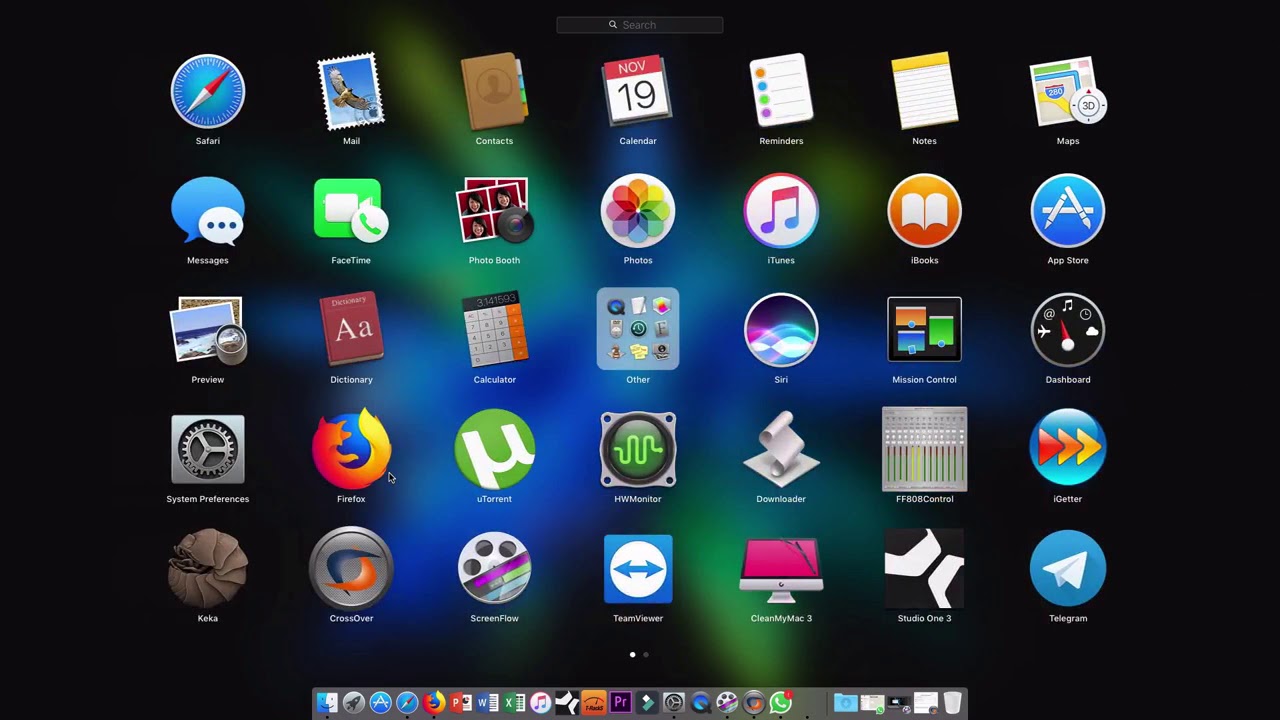Open the Dictionary app
This screenshot has height=720, width=1280.
click(x=351, y=330)
